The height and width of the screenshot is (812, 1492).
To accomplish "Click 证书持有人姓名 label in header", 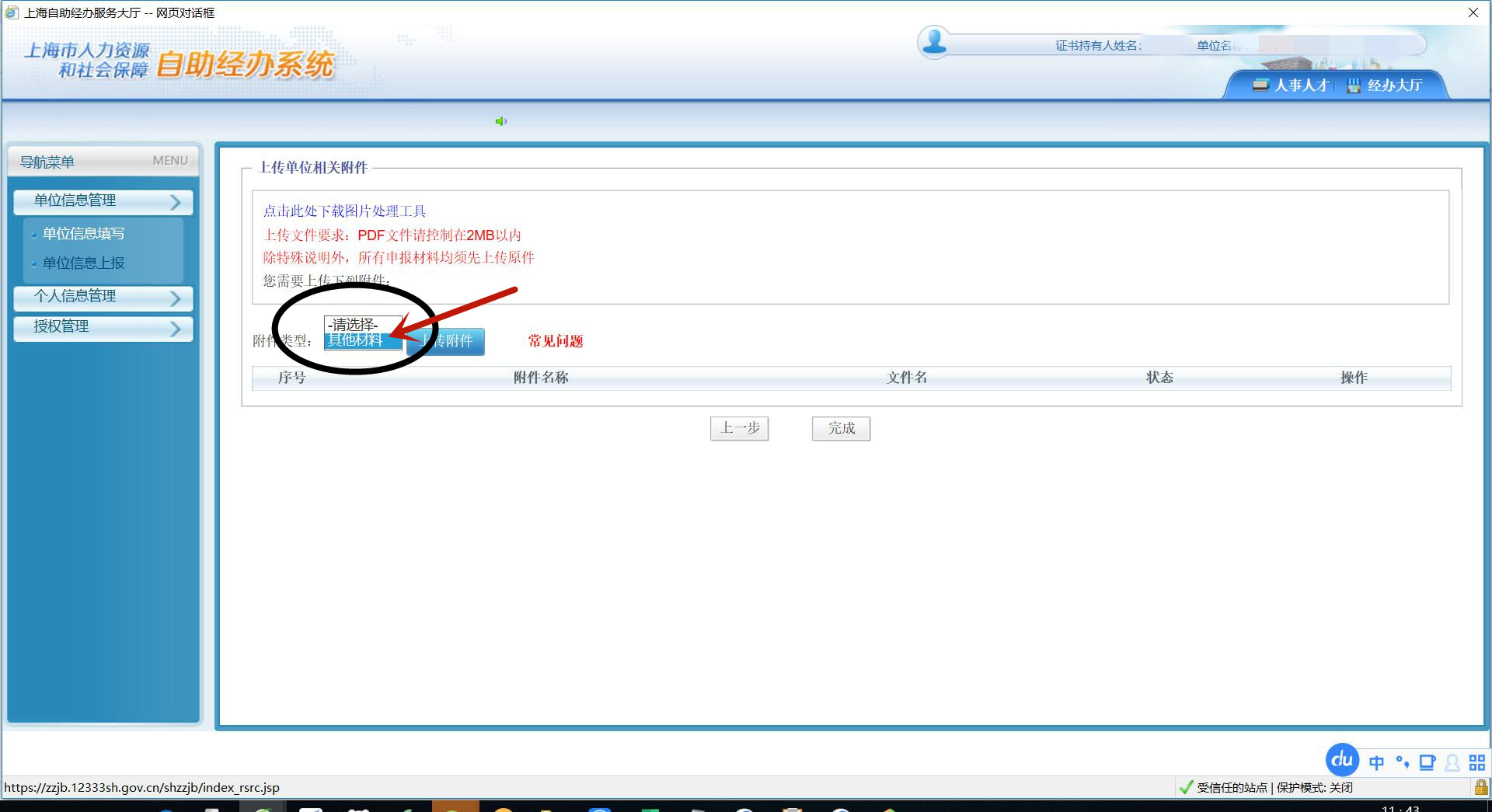I will [1098, 46].
